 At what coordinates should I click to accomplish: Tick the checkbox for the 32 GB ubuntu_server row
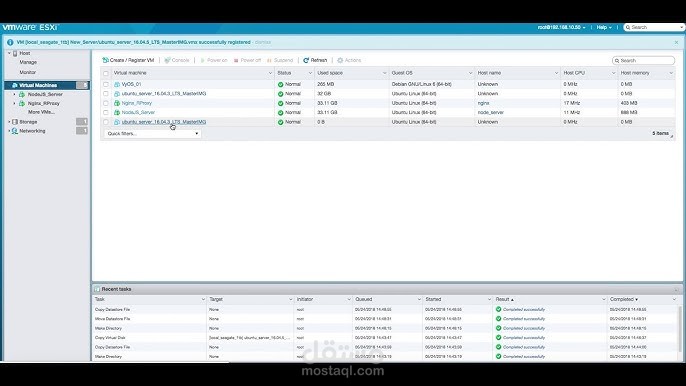(x=106, y=94)
